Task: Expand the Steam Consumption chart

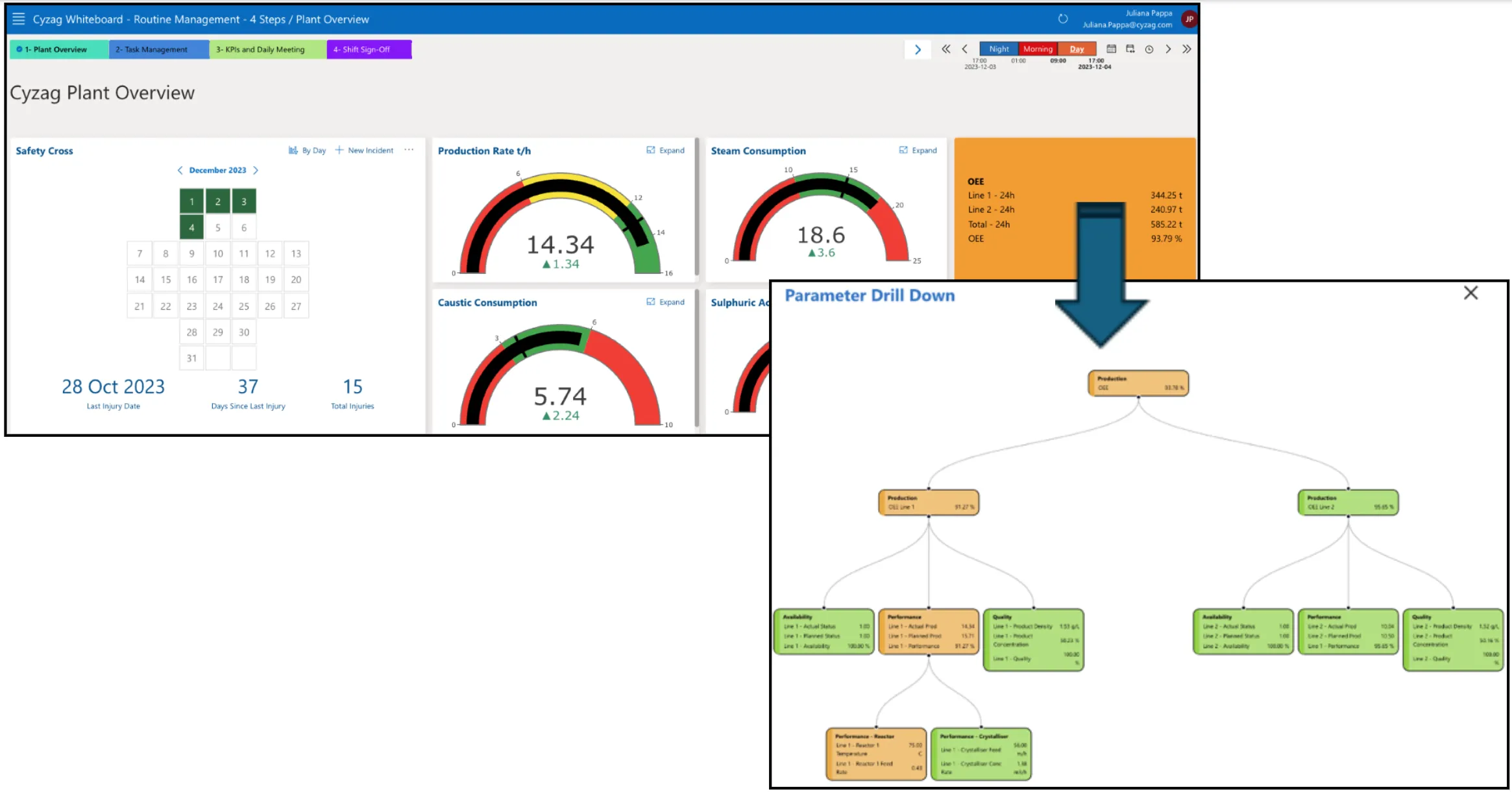Action: tap(918, 150)
